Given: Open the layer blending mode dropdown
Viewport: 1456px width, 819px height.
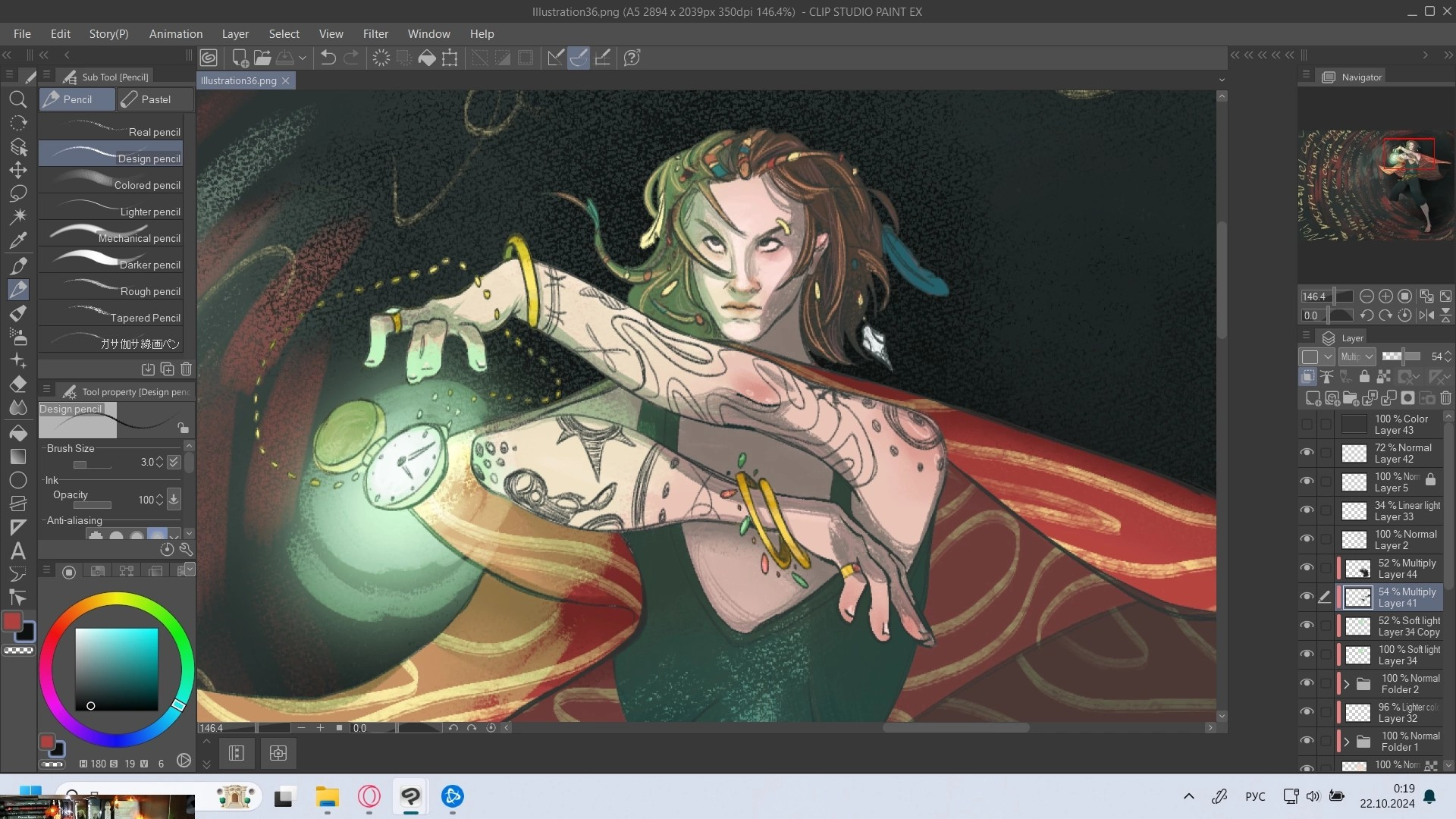Looking at the screenshot, I should pos(1357,356).
